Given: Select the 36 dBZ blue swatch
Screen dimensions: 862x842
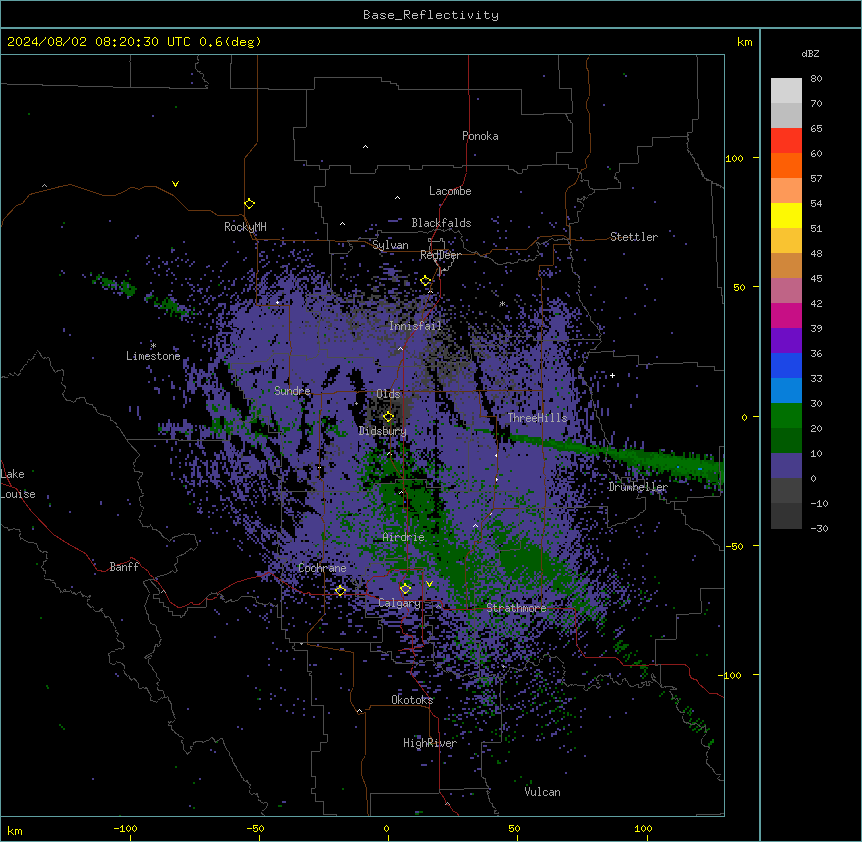Looking at the screenshot, I should coord(786,365).
